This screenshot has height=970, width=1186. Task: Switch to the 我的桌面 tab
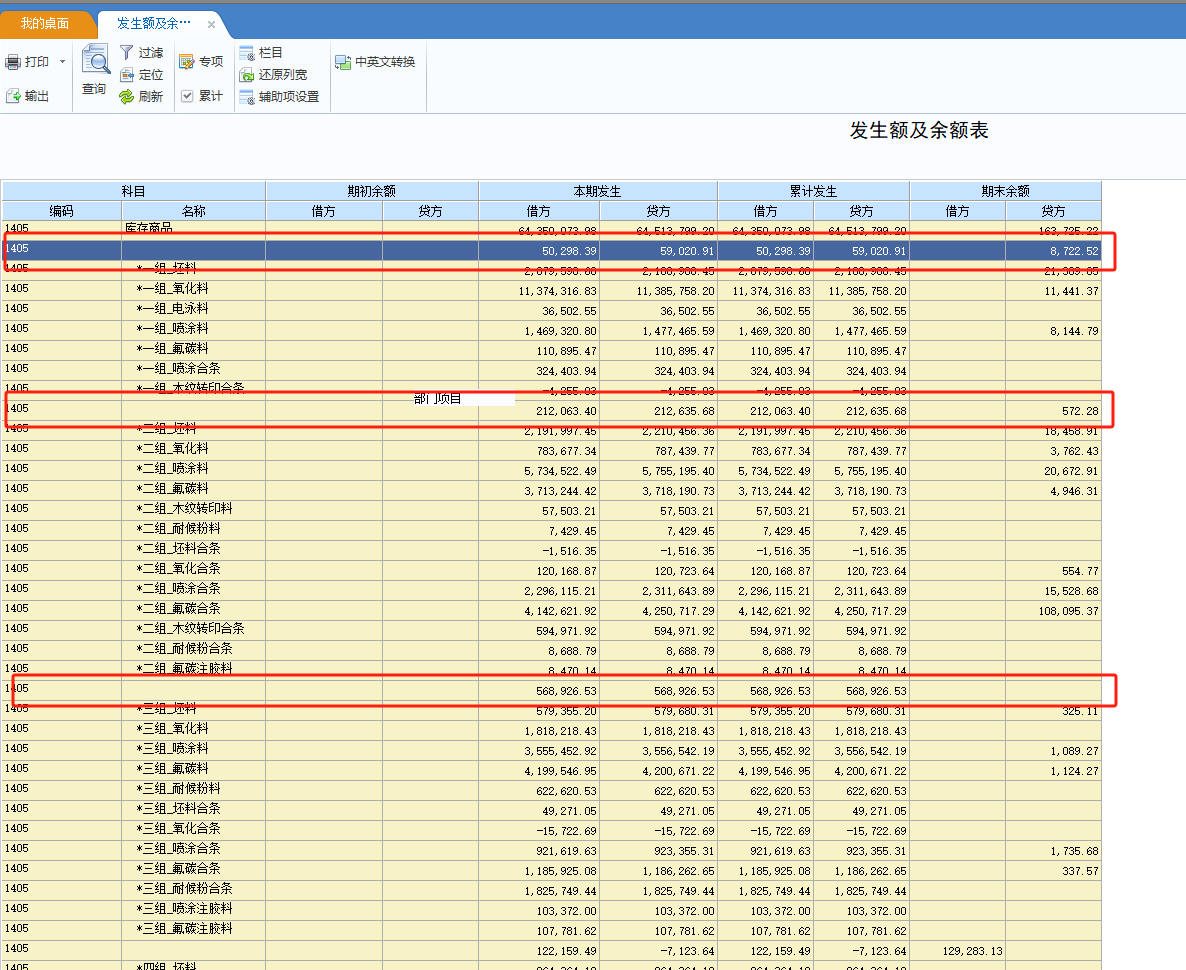coord(45,23)
